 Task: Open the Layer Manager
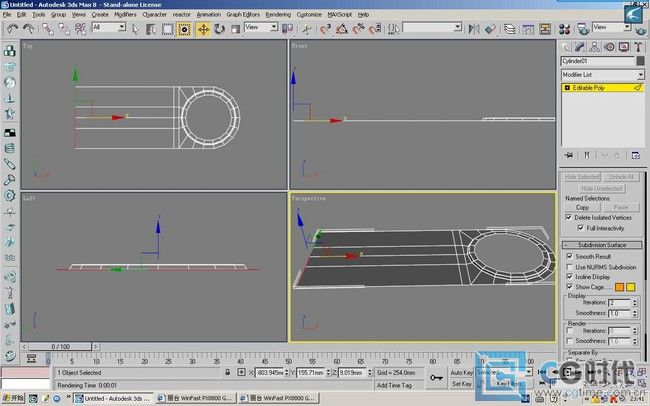pos(509,29)
